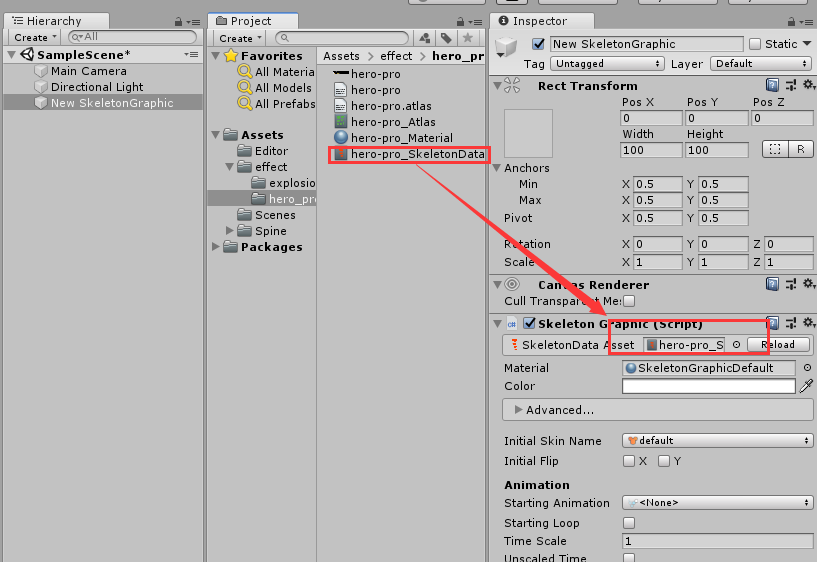Open Canvas Renderer help reference icon
The height and width of the screenshot is (562, 817).
click(x=772, y=284)
